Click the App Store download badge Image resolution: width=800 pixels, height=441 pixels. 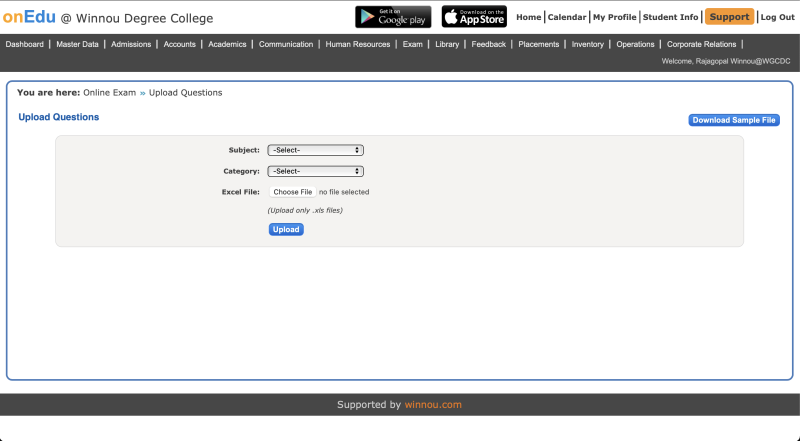[474, 17]
